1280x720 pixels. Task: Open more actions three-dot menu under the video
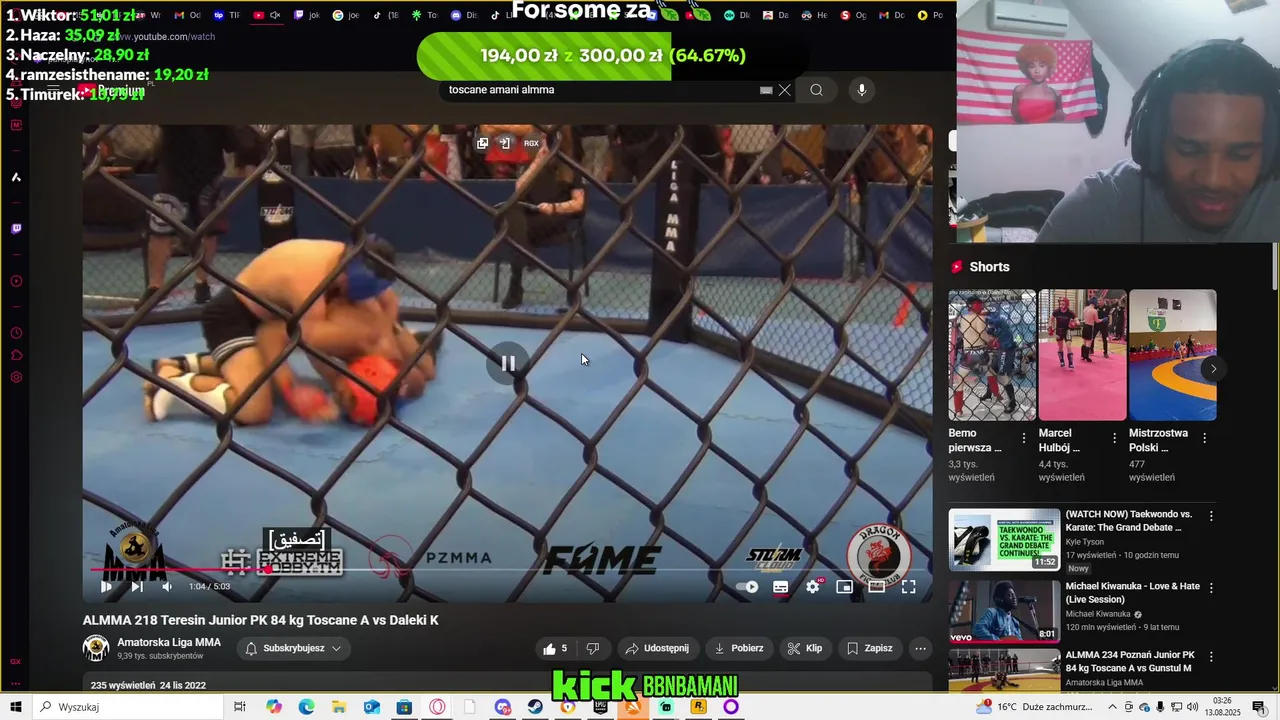click(921, 648)
